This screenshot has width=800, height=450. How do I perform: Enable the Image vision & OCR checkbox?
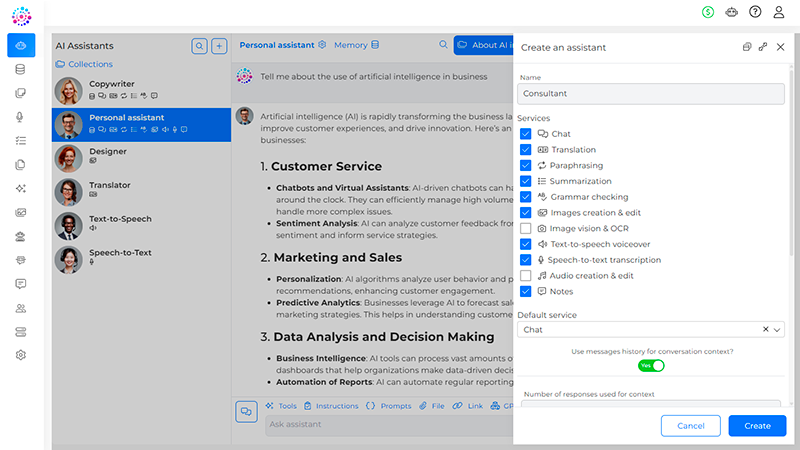[x=526, y=228]
